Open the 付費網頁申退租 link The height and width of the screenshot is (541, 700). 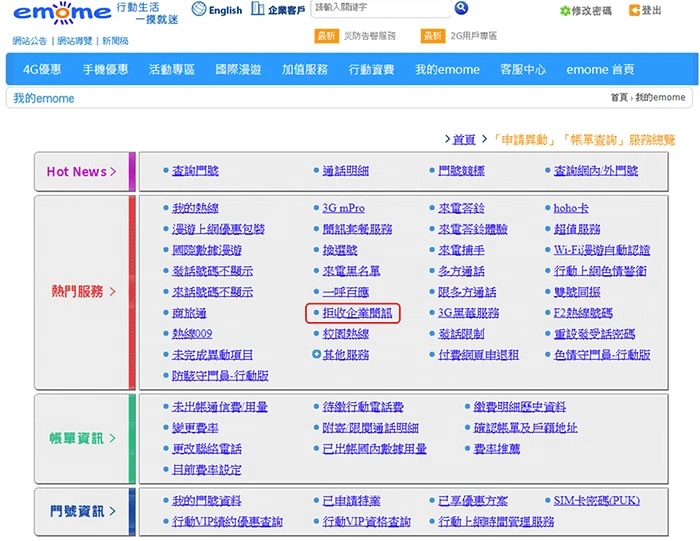click(x=479, y=355)
